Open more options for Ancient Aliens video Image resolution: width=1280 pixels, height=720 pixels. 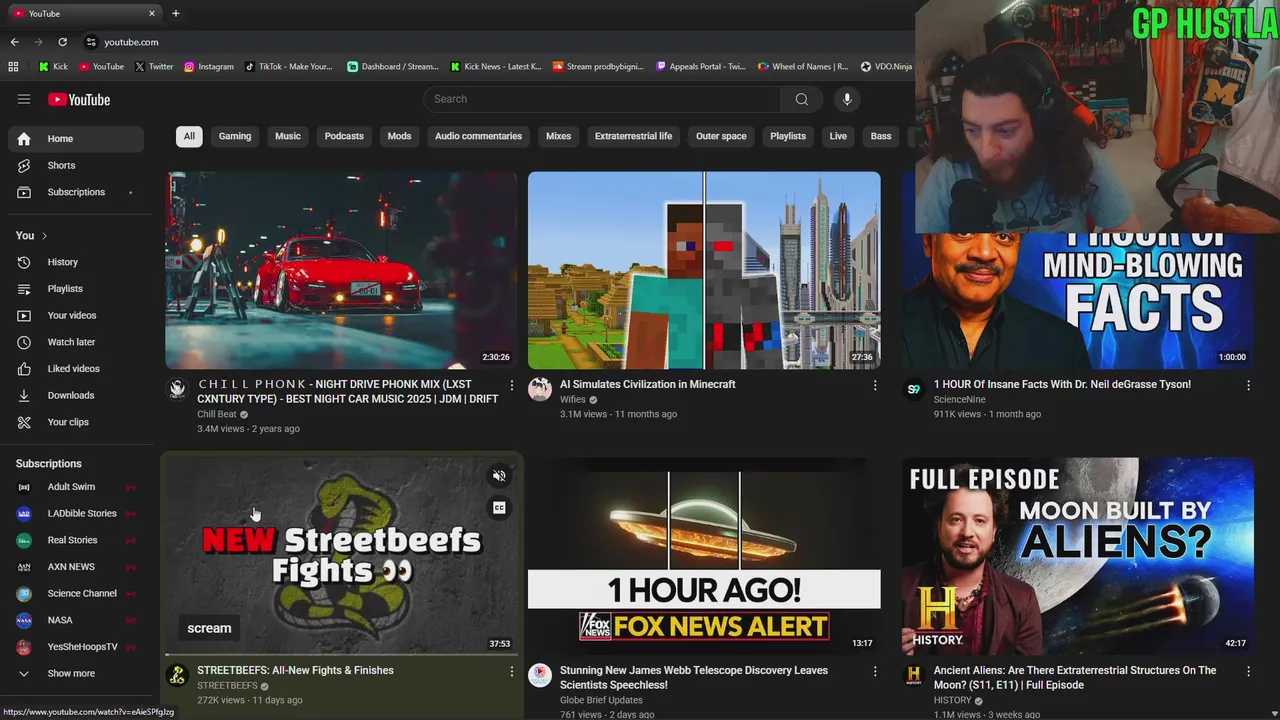pos(1248,671)
